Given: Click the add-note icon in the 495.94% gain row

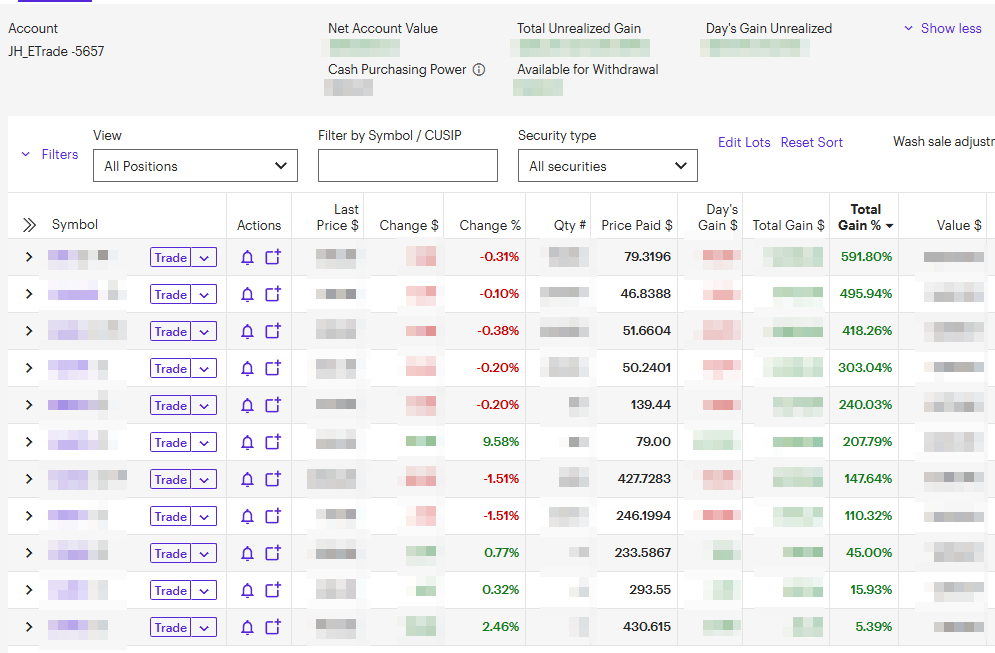Looking at the screenshot, I should [x=273, y=295].
